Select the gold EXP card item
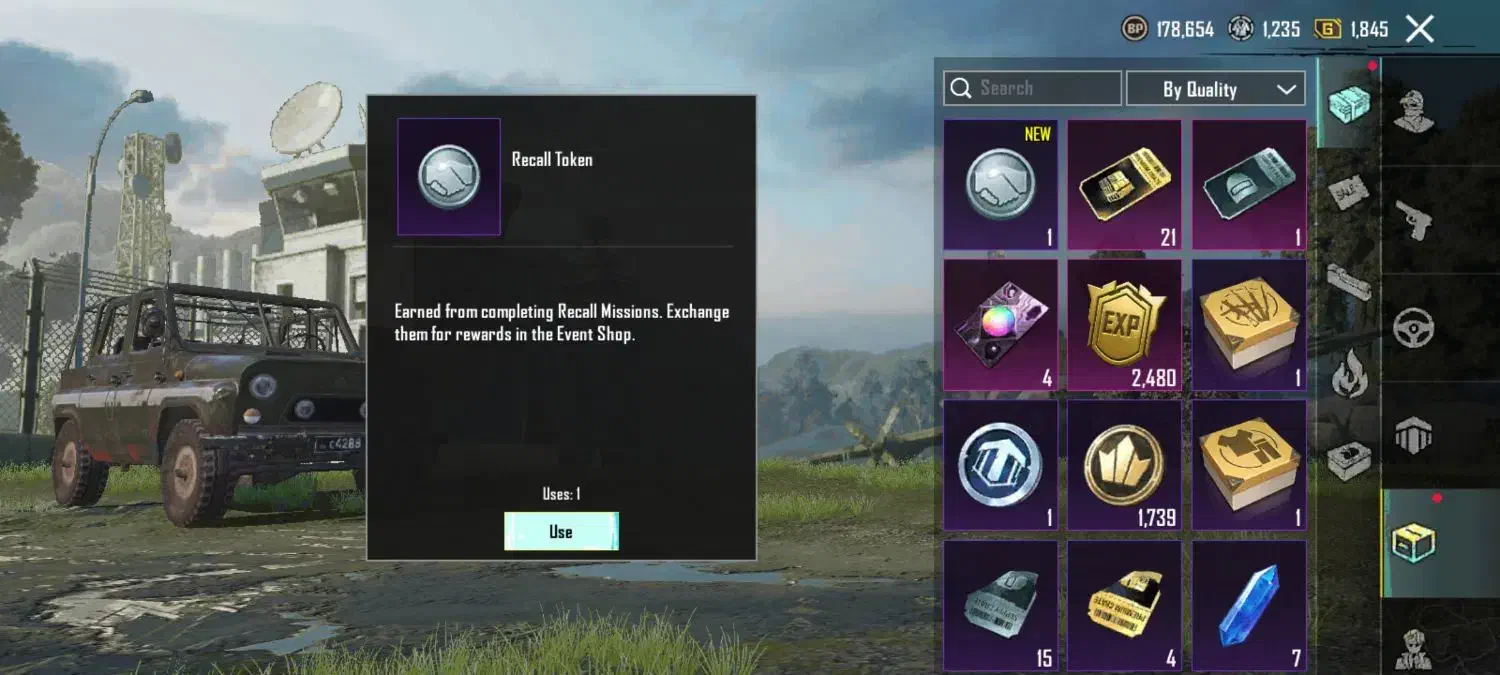Screen dimensions: 1500x675 point(1124,326)
